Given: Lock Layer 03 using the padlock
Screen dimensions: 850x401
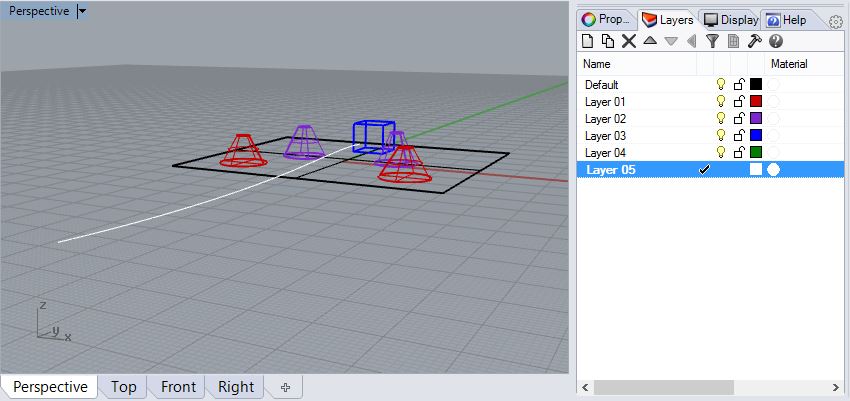Looking at the screenshot, I should pos(739,135).
